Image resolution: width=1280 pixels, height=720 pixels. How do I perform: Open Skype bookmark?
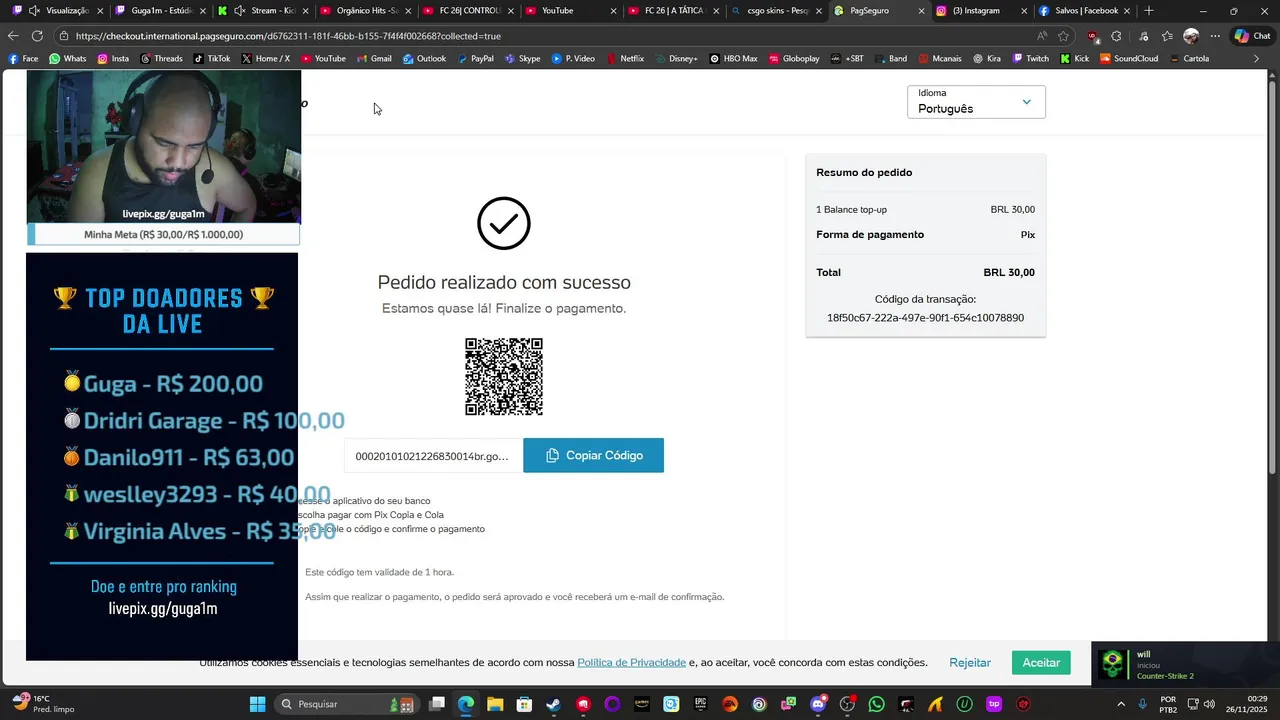[522, 59]
